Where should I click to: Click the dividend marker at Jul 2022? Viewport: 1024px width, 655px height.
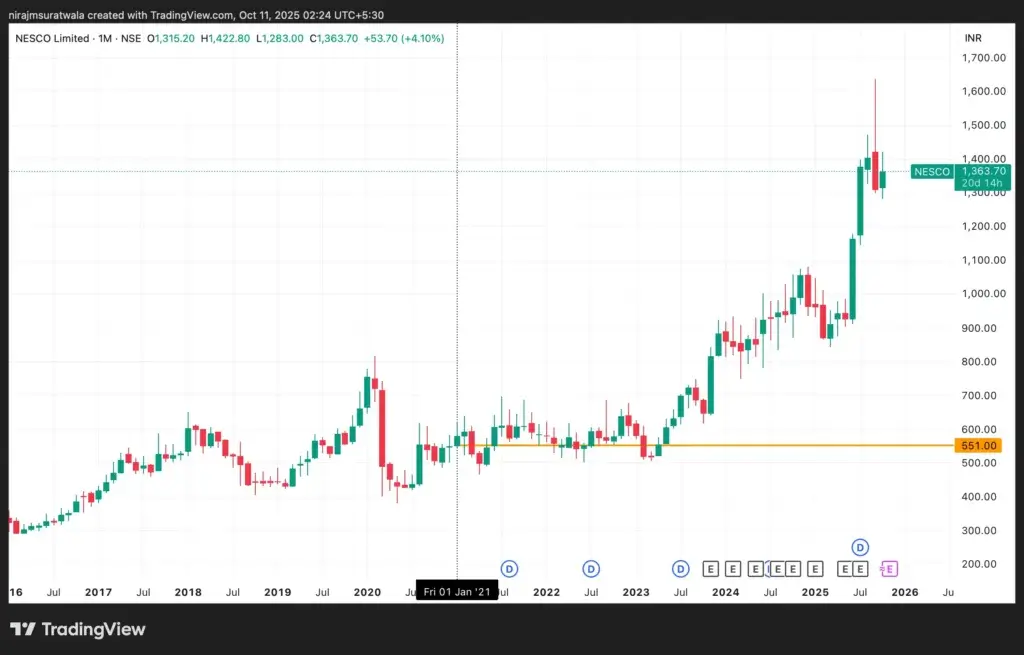point(592,568)
